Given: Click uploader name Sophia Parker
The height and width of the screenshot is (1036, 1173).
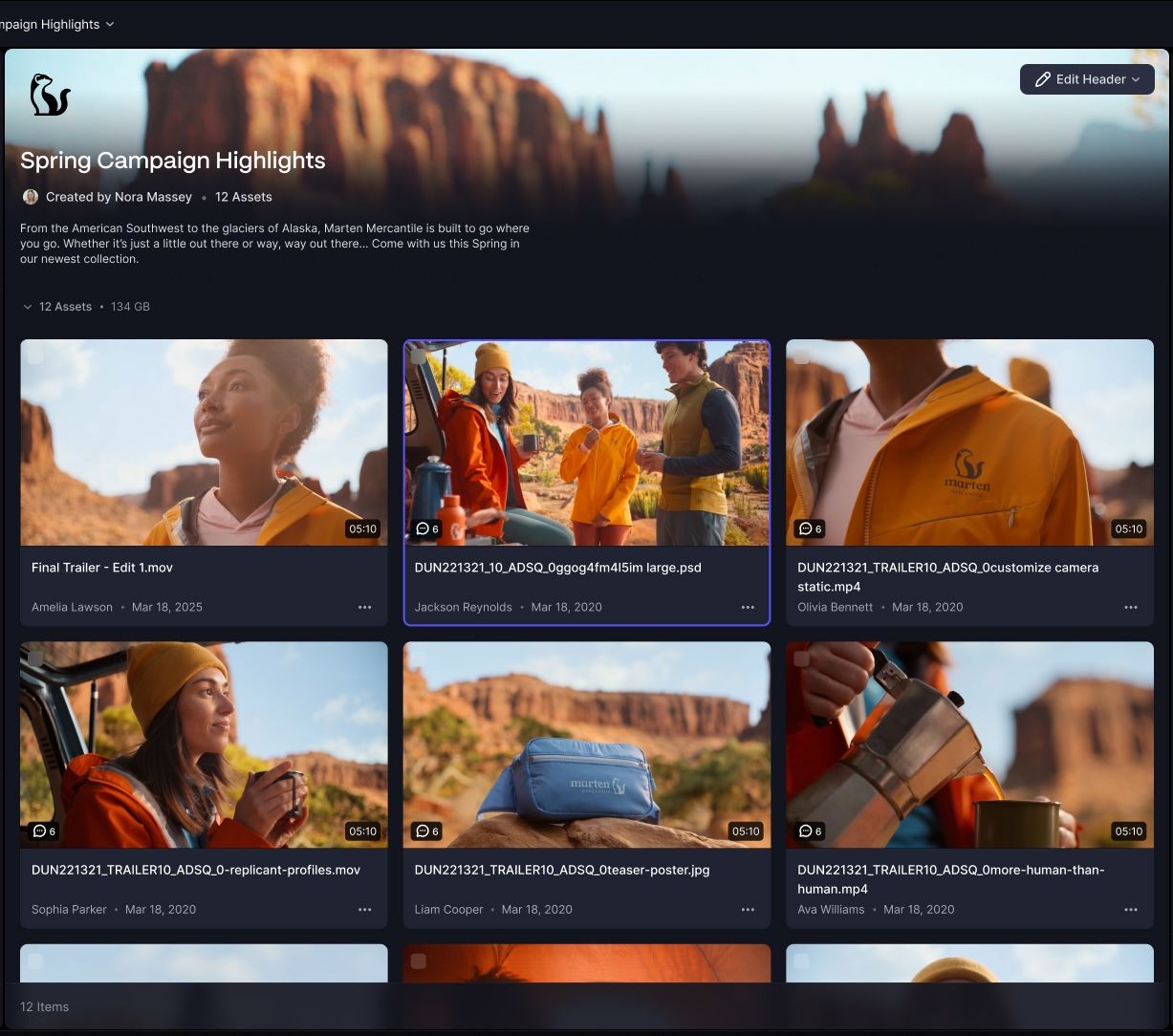Looking at the screenshot, I should [69, 910].
